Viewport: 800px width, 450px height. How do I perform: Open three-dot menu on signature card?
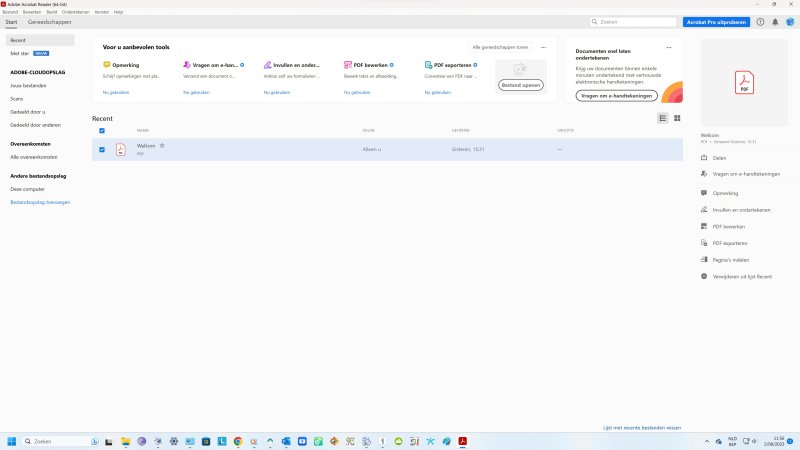[x=669, y=47]
